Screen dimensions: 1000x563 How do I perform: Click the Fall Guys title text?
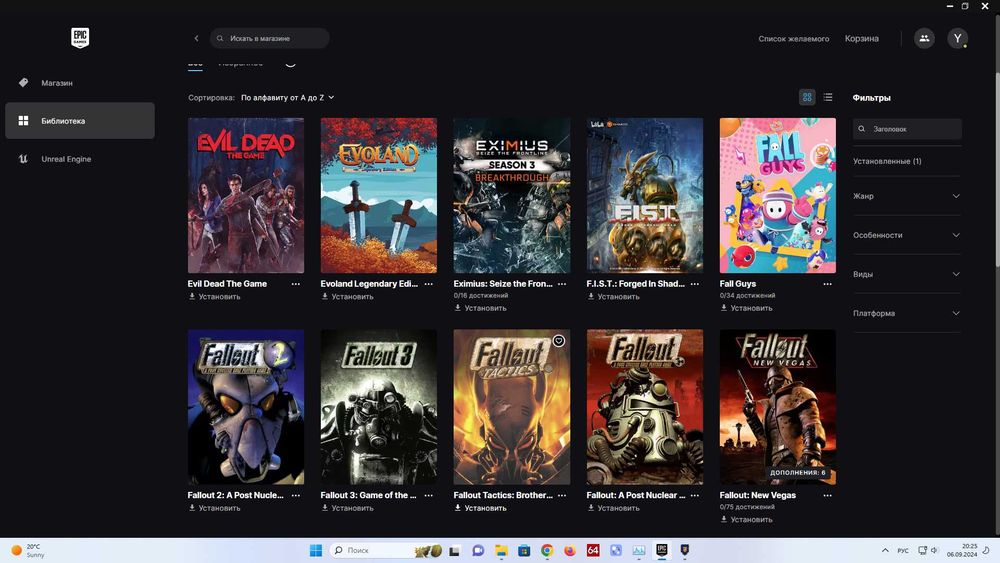point(738,284)
